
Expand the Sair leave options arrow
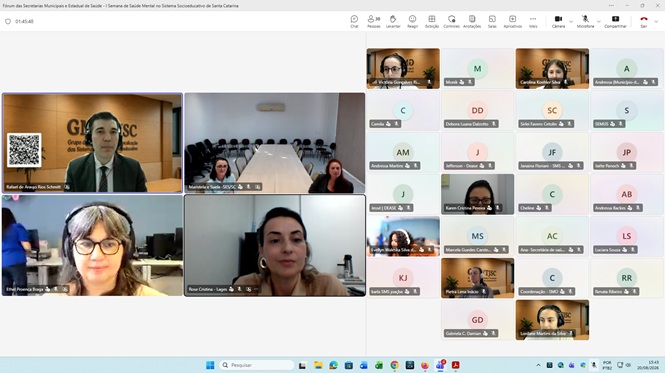(656, 21)
